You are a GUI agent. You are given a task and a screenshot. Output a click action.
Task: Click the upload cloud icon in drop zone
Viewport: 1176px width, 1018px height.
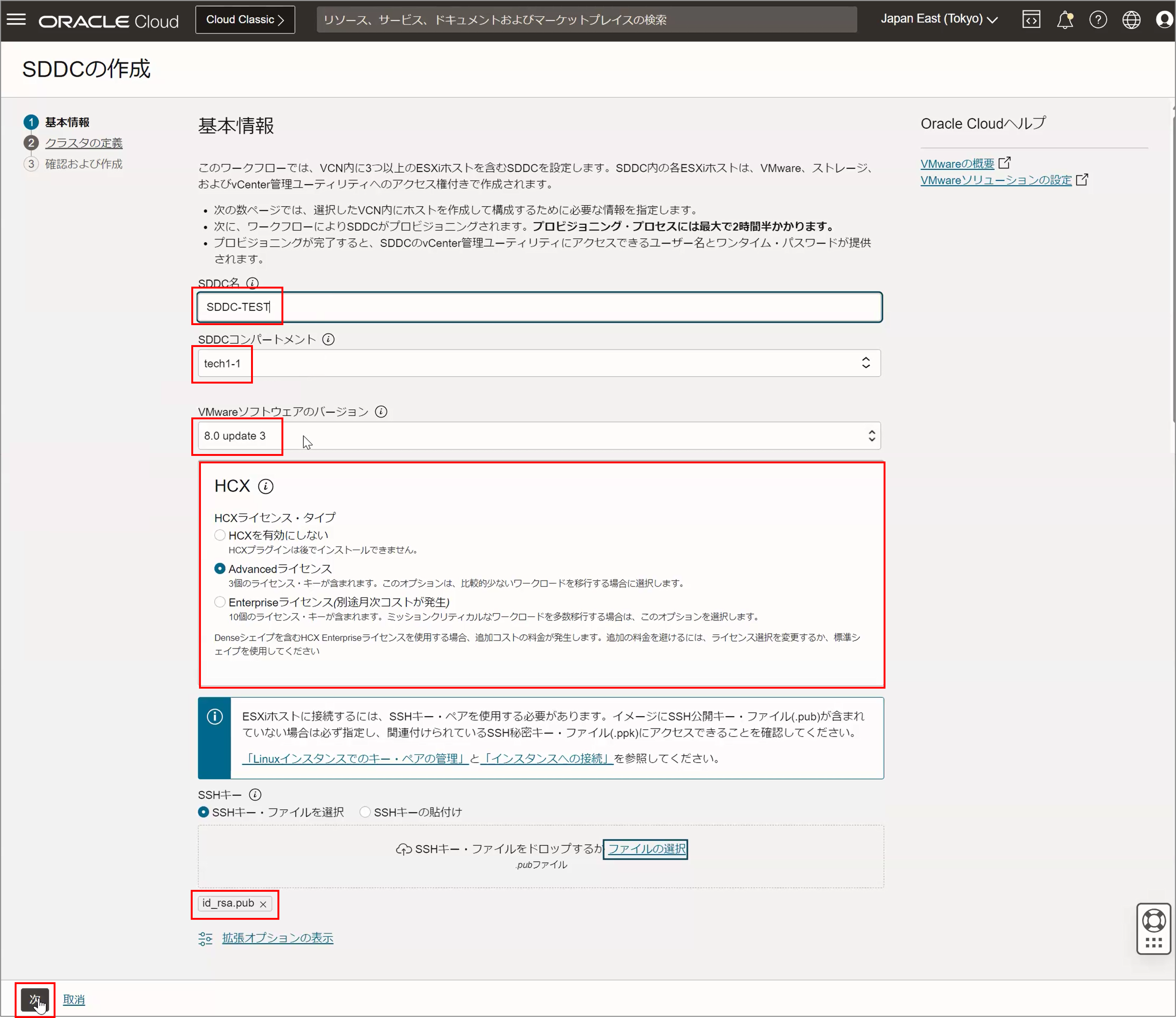(x=404, y=849)
